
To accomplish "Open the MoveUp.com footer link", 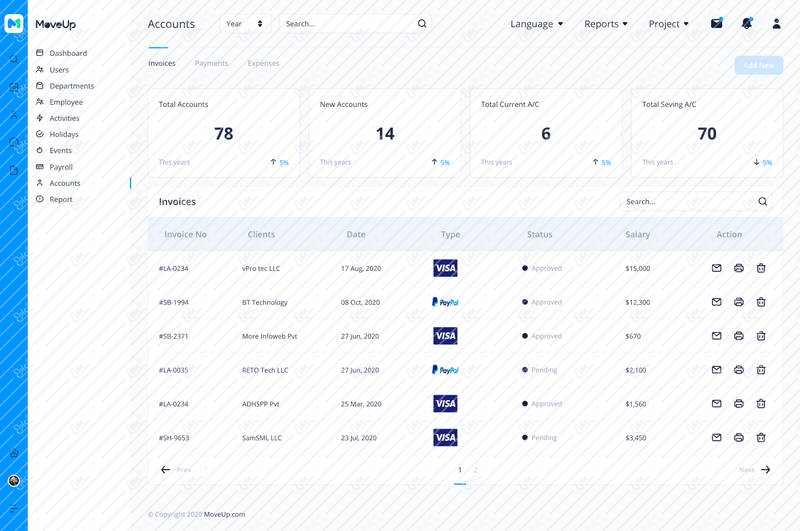I will (224, 514).
